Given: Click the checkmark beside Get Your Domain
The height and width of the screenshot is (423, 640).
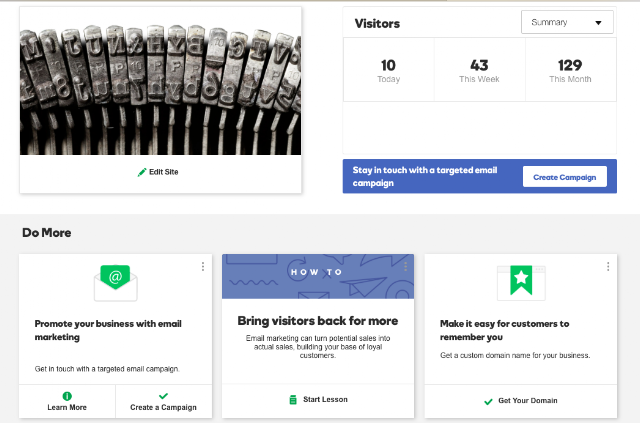Looking at the screenshot, I should pyautogui.click(x=488, y=402).
